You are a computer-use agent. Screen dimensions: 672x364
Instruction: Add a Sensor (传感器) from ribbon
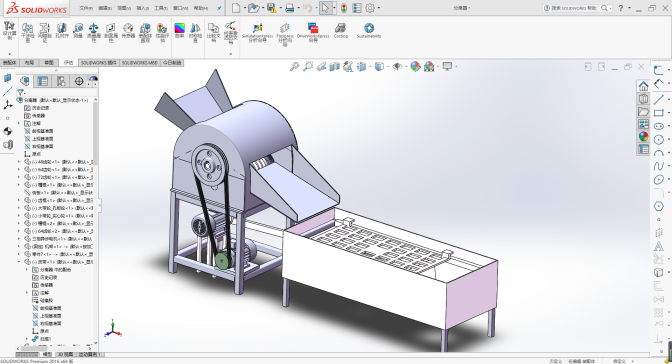(x=128, y=31)
